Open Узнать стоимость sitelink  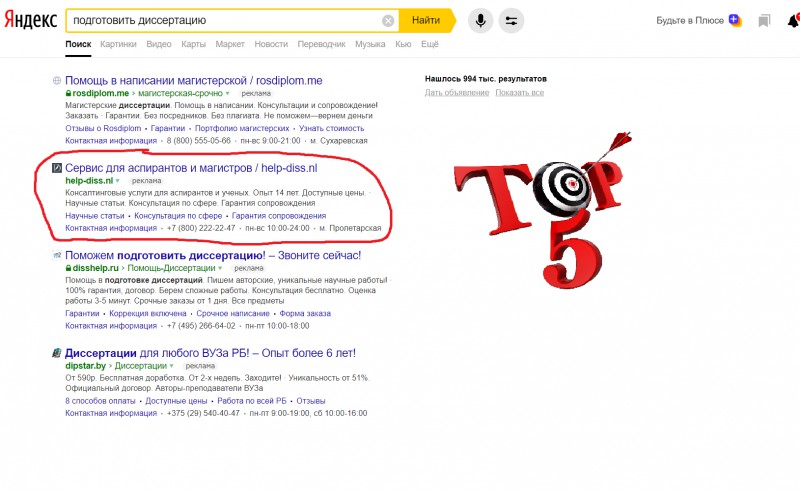point(331,128)
